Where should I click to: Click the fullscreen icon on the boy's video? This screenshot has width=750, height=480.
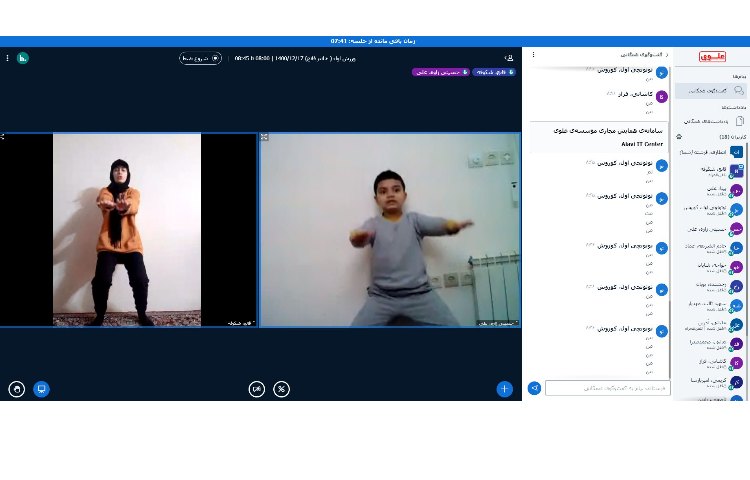264,137
